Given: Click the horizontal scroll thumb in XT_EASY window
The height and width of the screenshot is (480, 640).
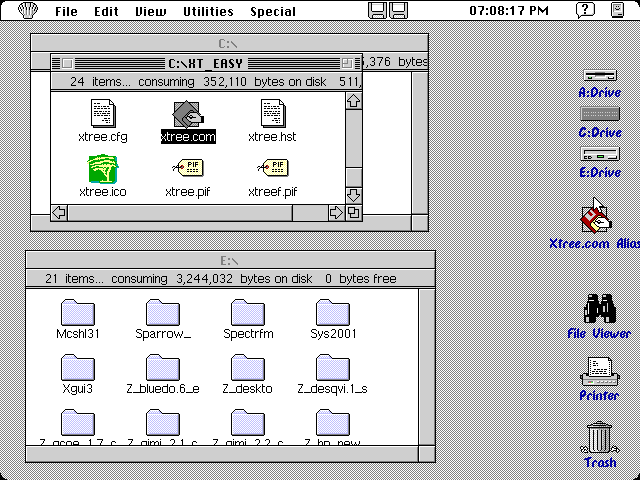Looking at the screenshot, I should coord(311,213).
